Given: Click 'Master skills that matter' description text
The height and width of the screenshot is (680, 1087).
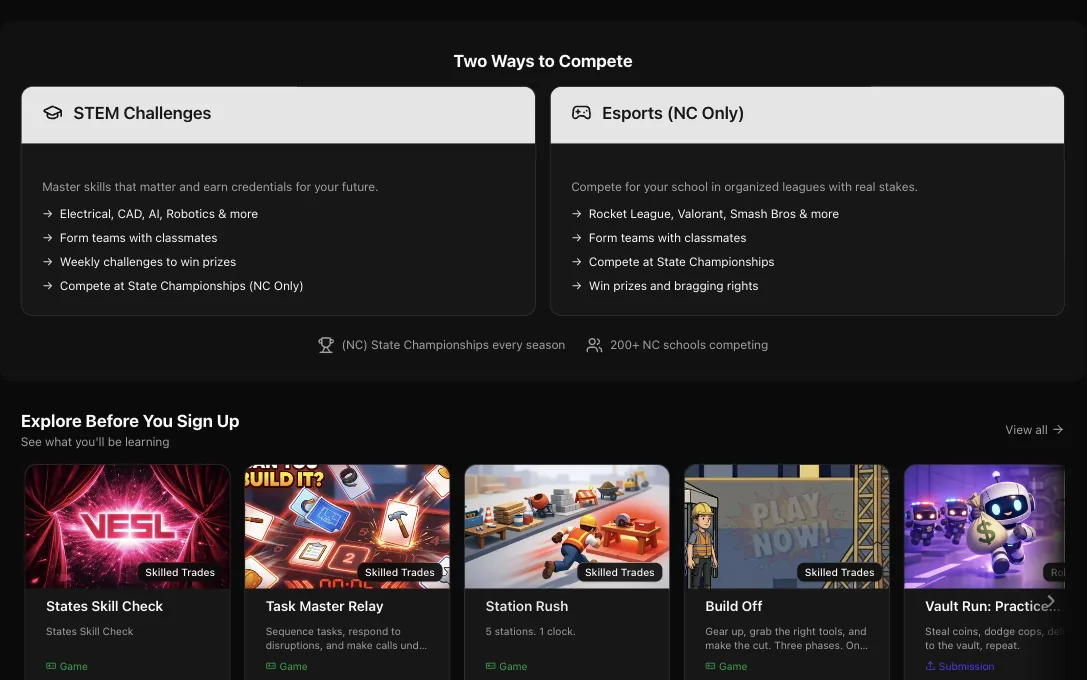Looking at the screenshot, I should [x=210, y=187].
